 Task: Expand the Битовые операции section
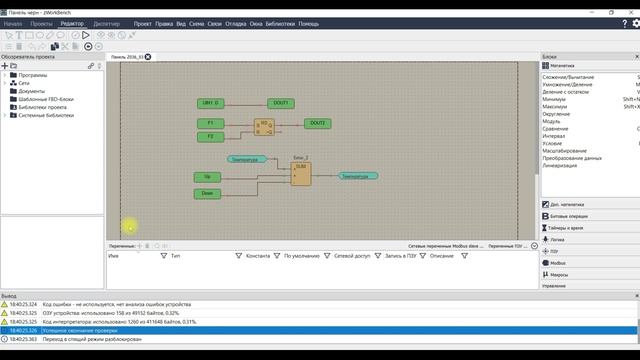(590, 216)
